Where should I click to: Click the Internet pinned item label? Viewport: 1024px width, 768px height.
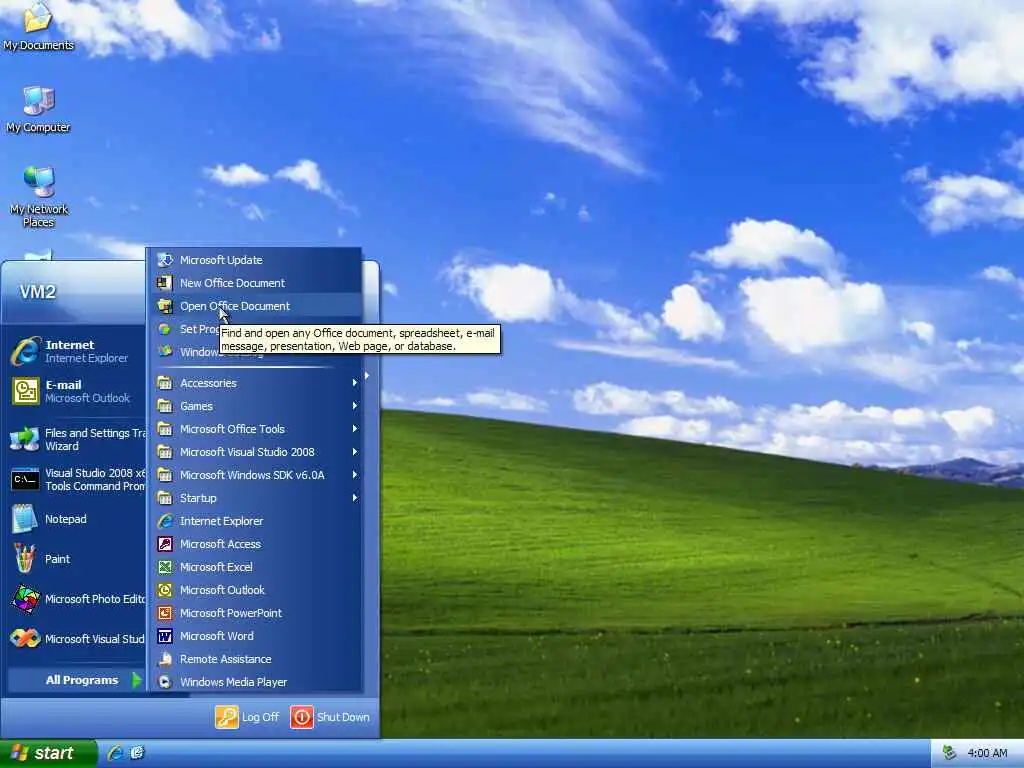tap(70, 345)
